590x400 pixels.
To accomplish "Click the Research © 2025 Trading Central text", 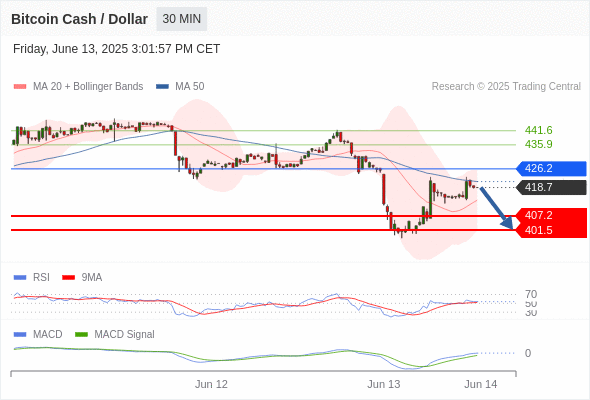I will (506, 87).
